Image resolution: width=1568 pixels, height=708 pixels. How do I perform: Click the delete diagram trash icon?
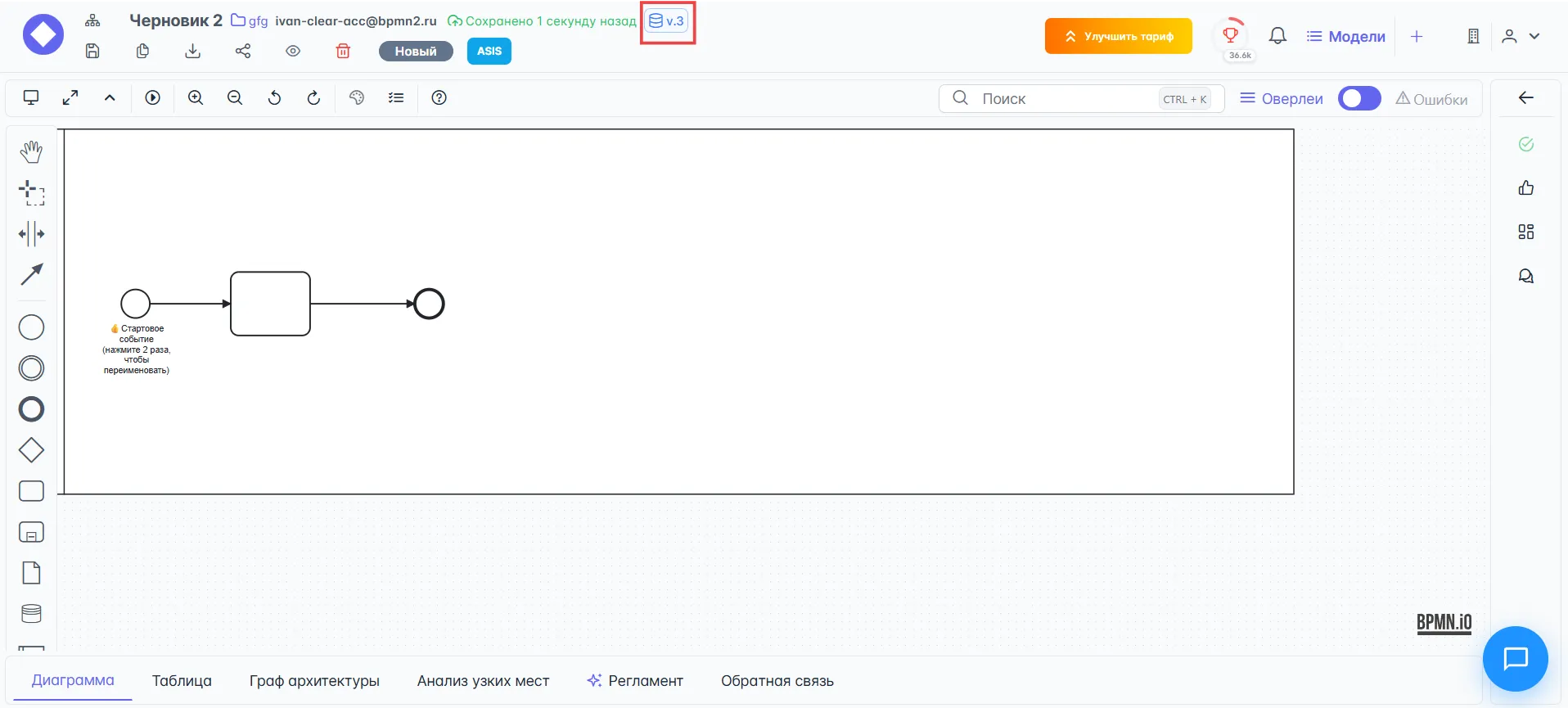343,51
